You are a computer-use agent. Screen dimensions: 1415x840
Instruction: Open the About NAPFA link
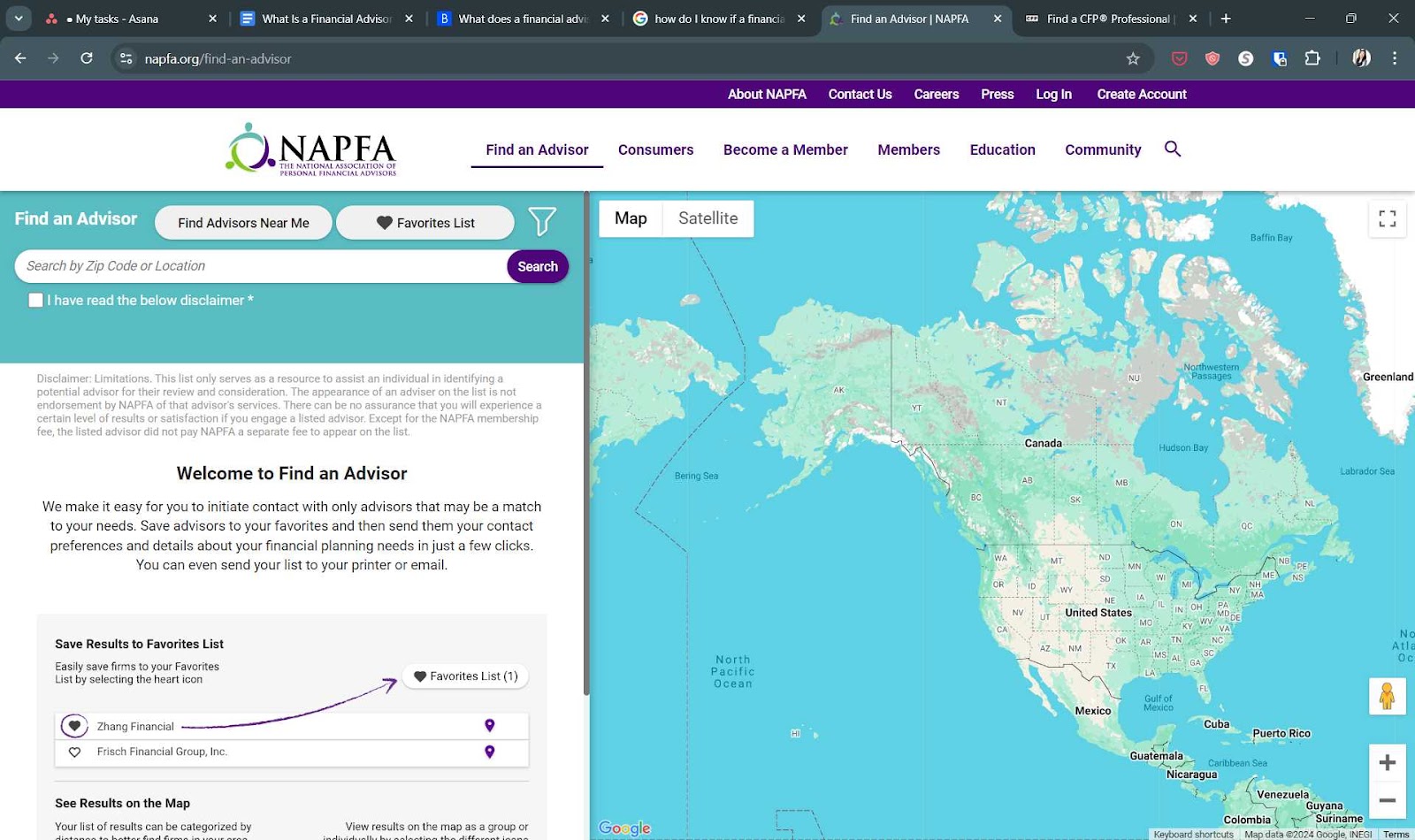767,95
